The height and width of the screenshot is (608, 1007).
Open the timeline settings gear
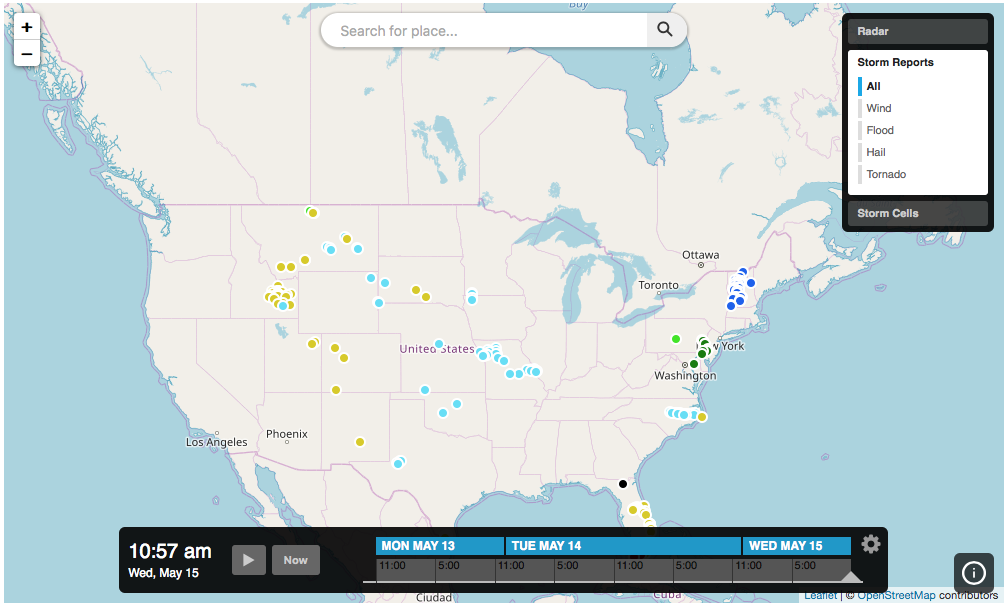pyautogui.click(x=870, y=544)
